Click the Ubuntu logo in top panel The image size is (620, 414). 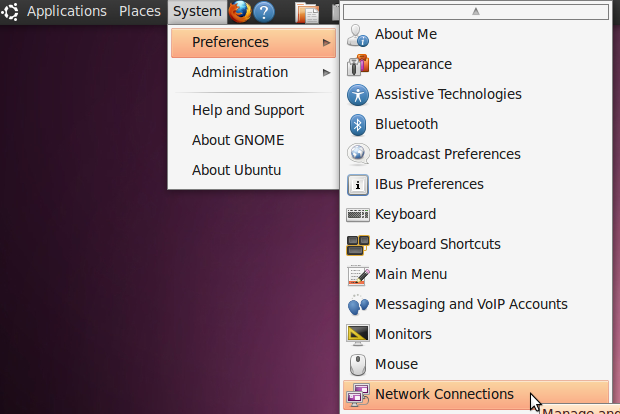tap(12, 12)
